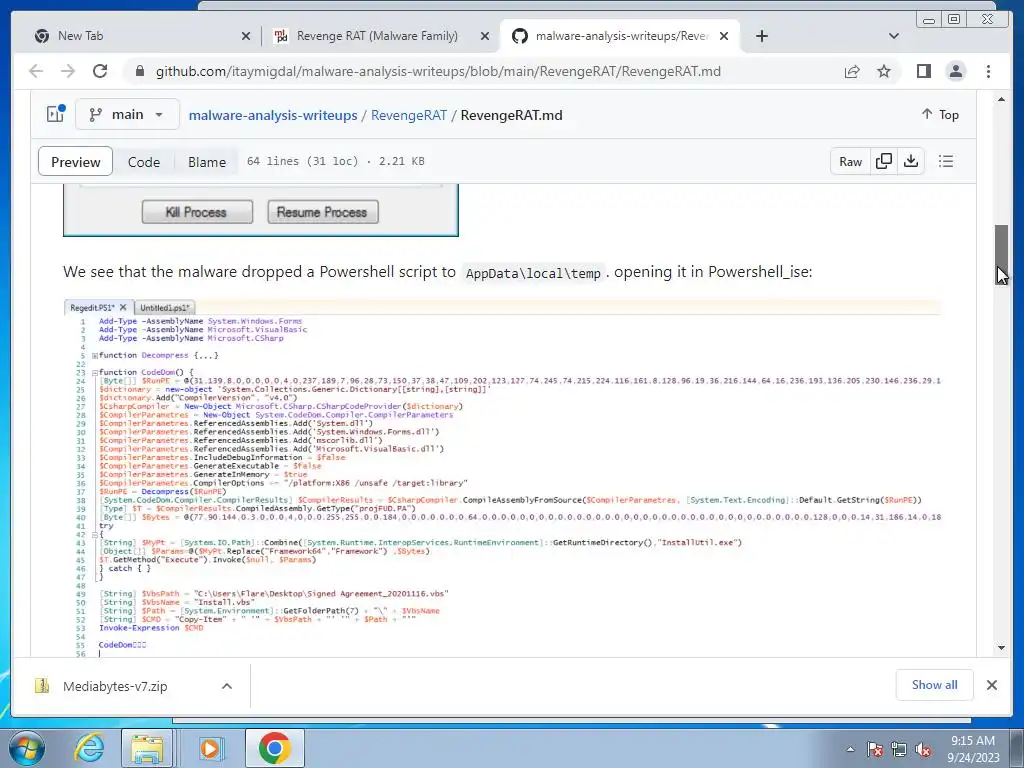This screenshot has height=768, width=1024.
Task: Open the taskbar clock showing 9:15 AM
Action: tap(973, 749)
